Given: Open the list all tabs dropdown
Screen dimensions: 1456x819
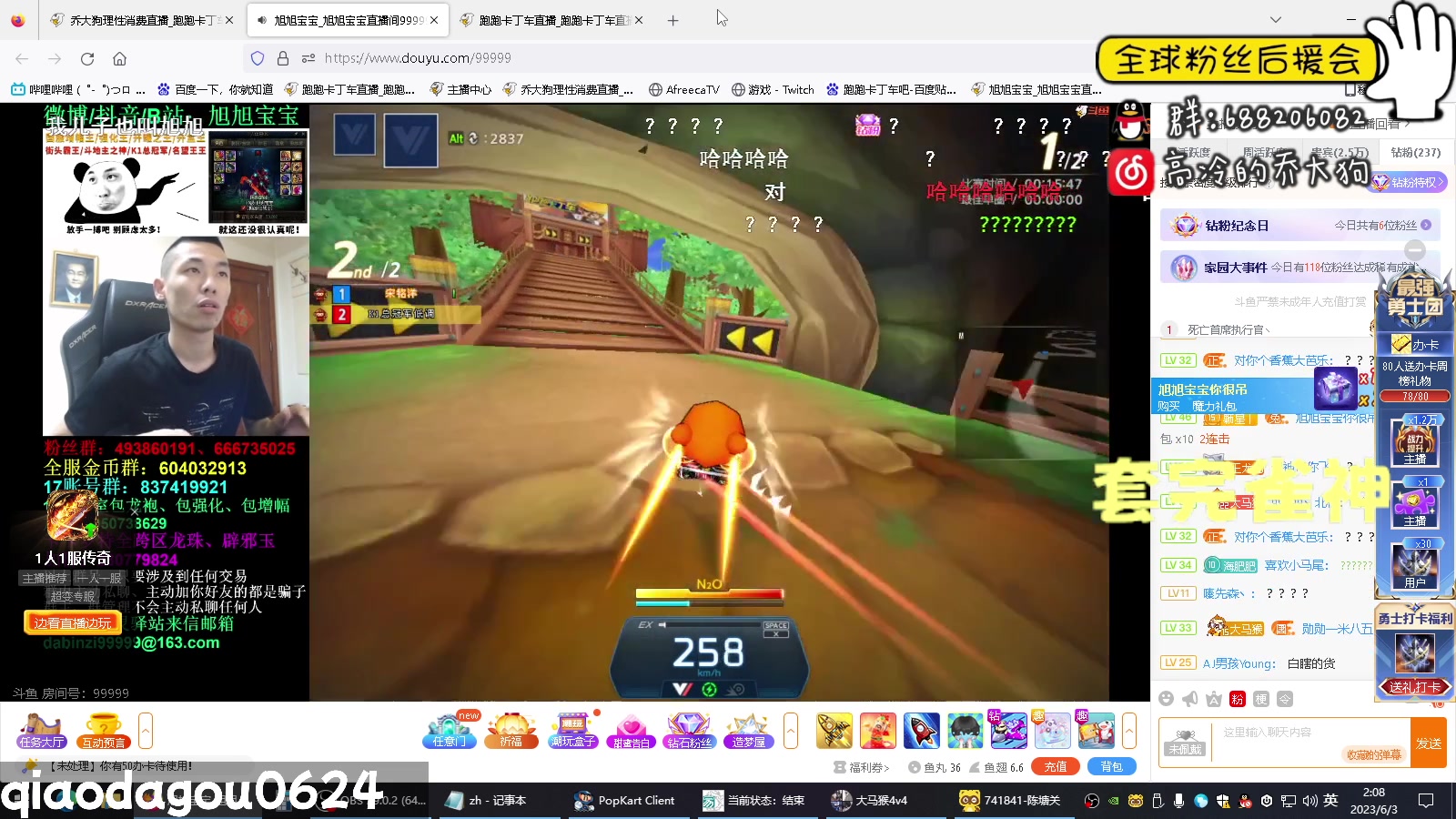Looking at the screenshot, I should point(1276,20).
